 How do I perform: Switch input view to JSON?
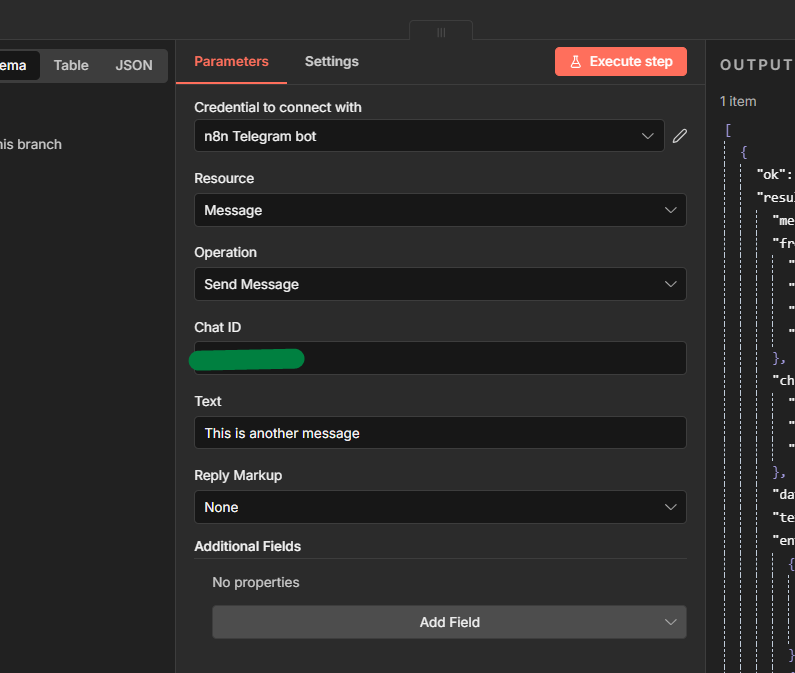[x=134, y=65]
